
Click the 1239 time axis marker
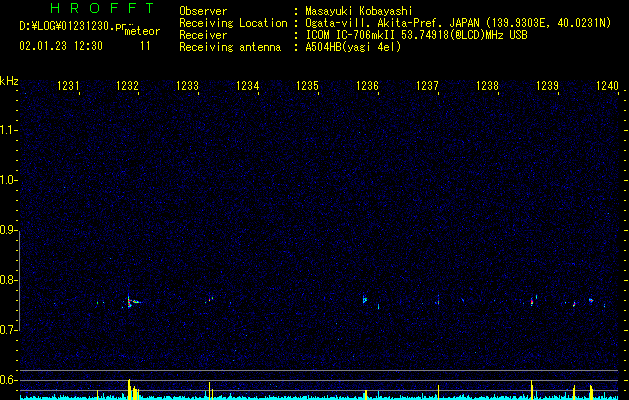[x=547, y=86]
